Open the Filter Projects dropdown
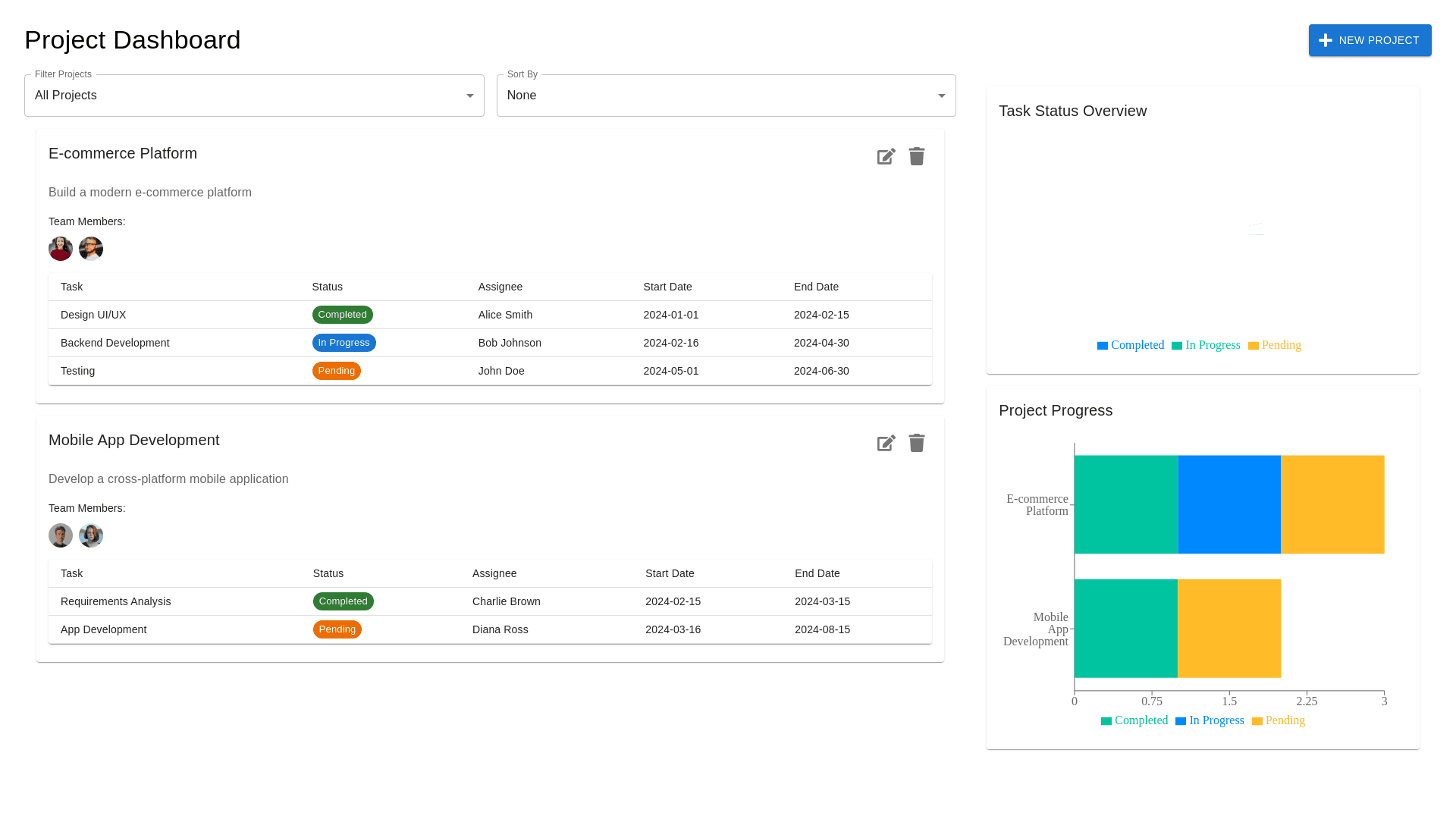1456x819 pixels. tap(254, 96)
